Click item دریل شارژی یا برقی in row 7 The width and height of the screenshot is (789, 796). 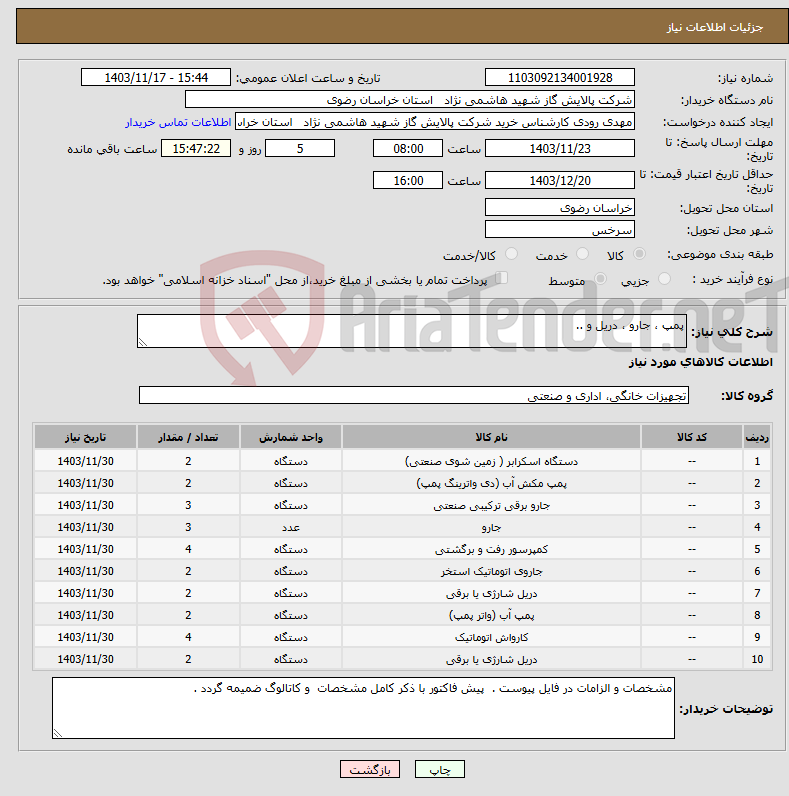click(491, 593)
